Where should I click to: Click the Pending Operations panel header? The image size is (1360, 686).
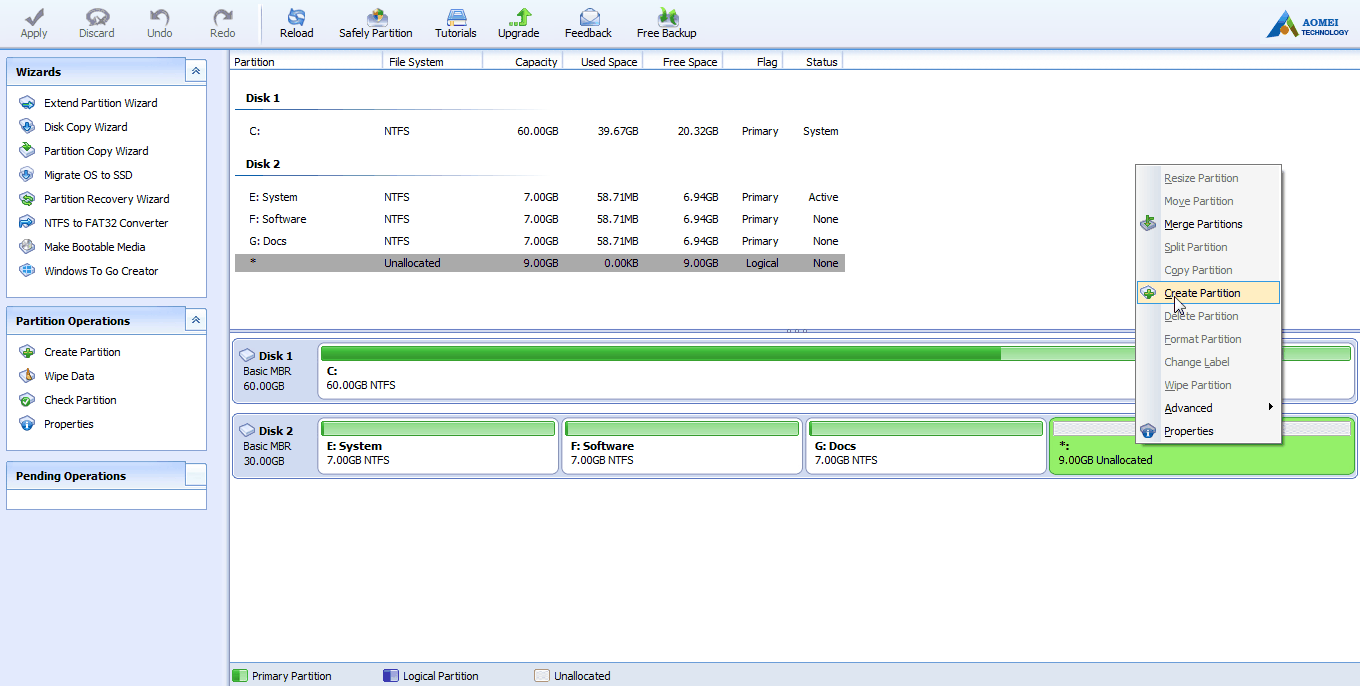106,476
